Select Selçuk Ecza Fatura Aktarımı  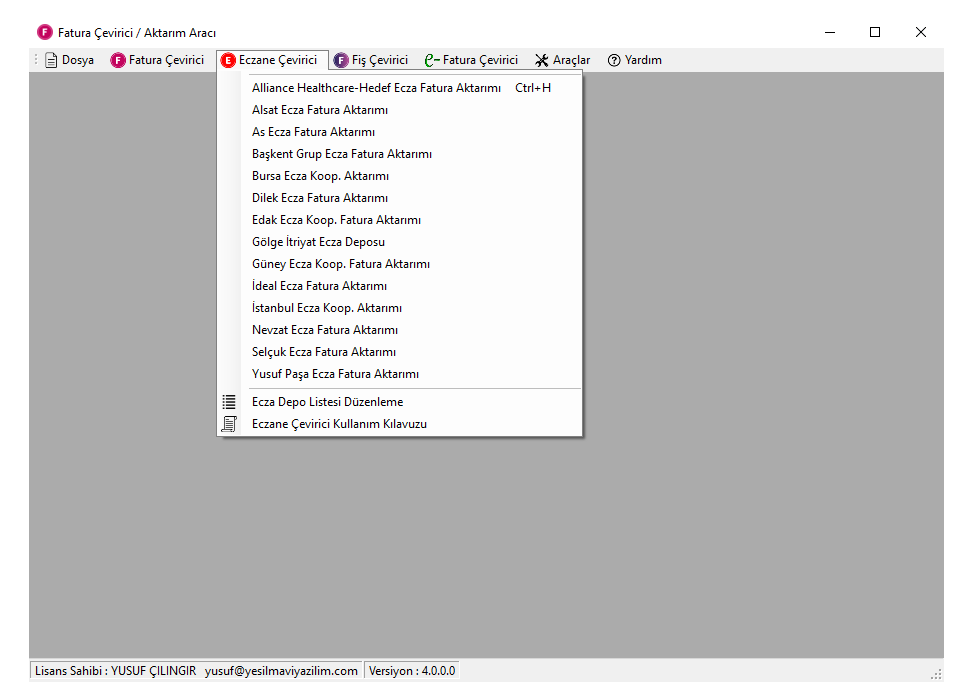pyautogui.click(x=400, y=352)
